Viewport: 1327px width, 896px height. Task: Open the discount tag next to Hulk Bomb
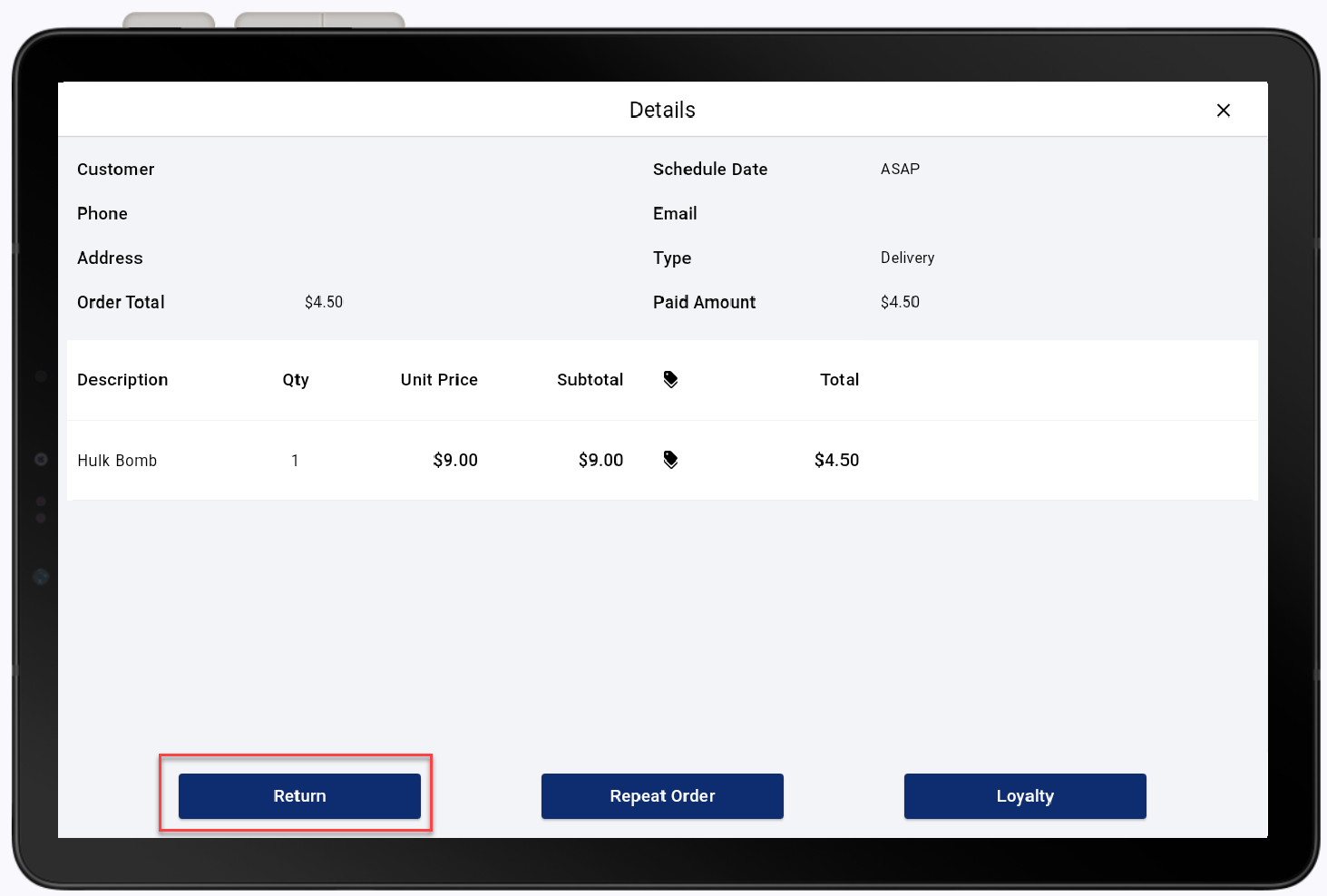pos(670,460)
